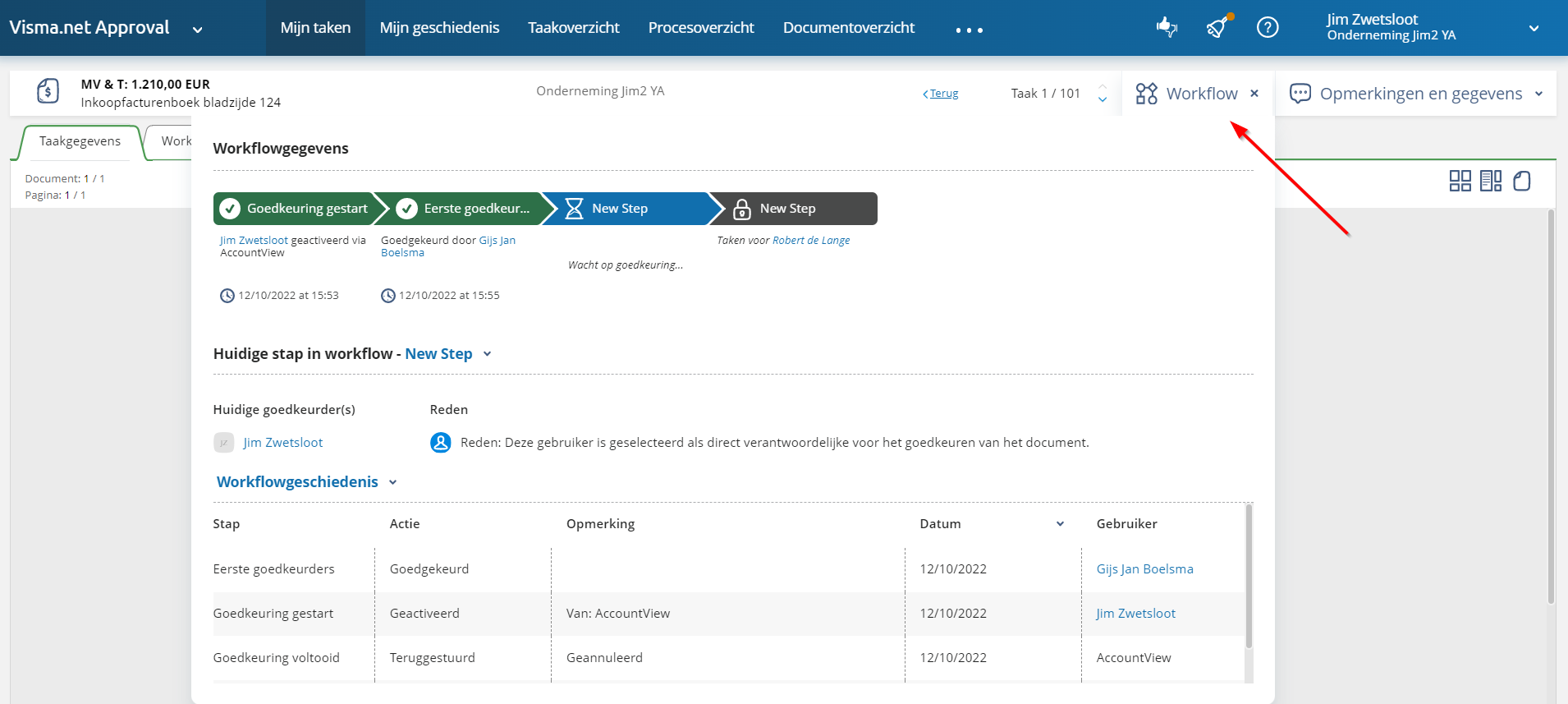
Task: Open Robert de Lange user link
Action: click(x=811, y=241)
